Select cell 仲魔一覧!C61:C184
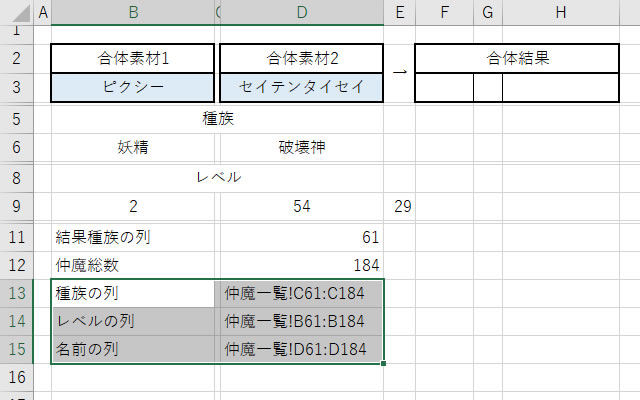Viewport: 640px width, 400px height. 302,293
